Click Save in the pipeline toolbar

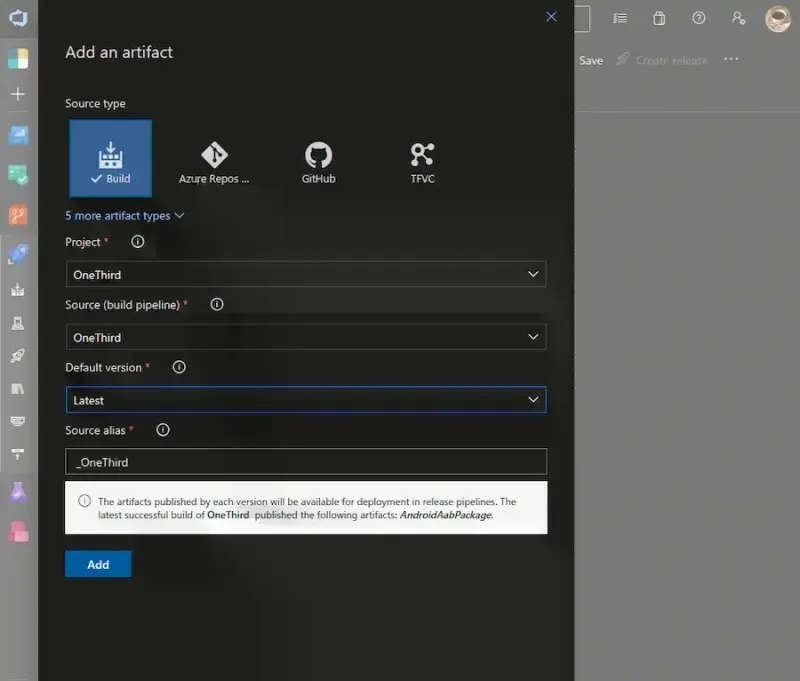(x=591, y=60)
